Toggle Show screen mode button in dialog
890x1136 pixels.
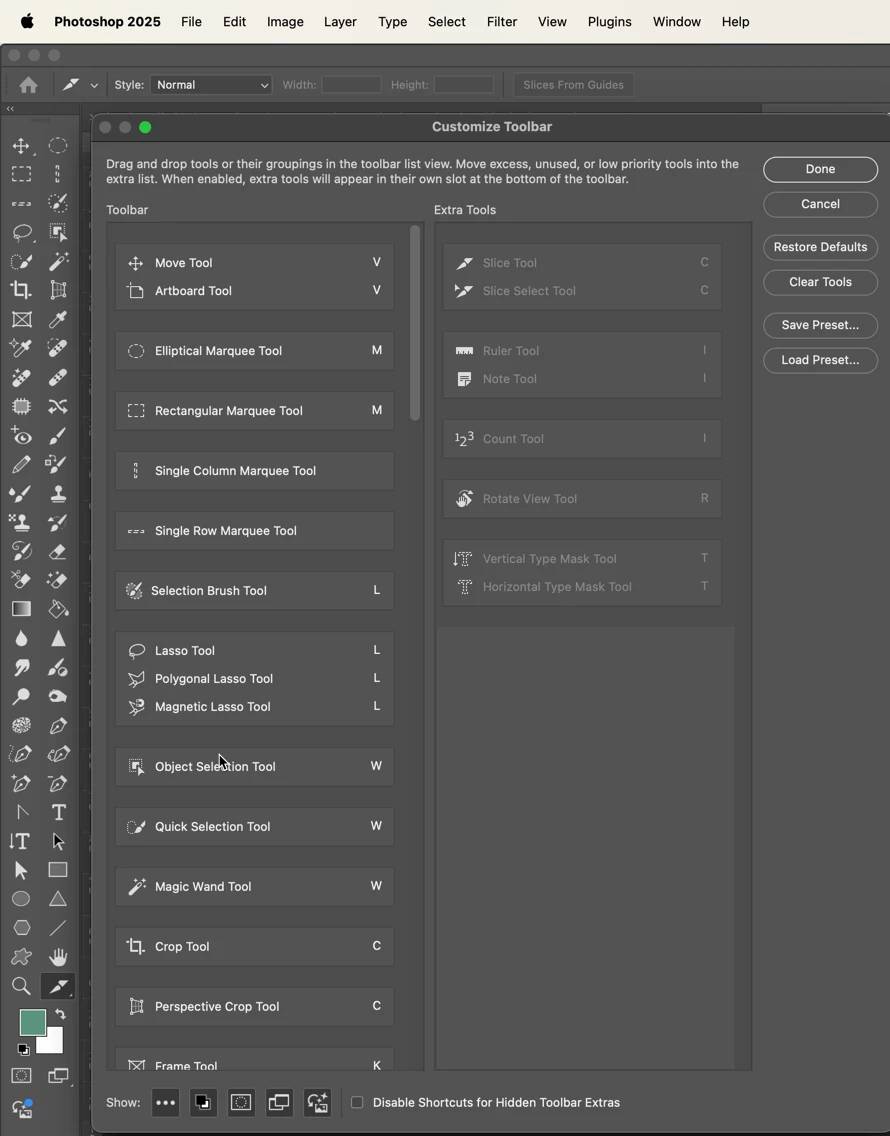click(279, 1103)
